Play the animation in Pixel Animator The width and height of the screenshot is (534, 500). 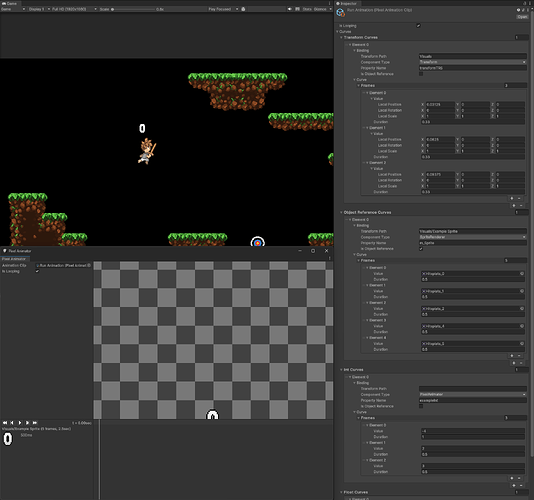[20, 423]
